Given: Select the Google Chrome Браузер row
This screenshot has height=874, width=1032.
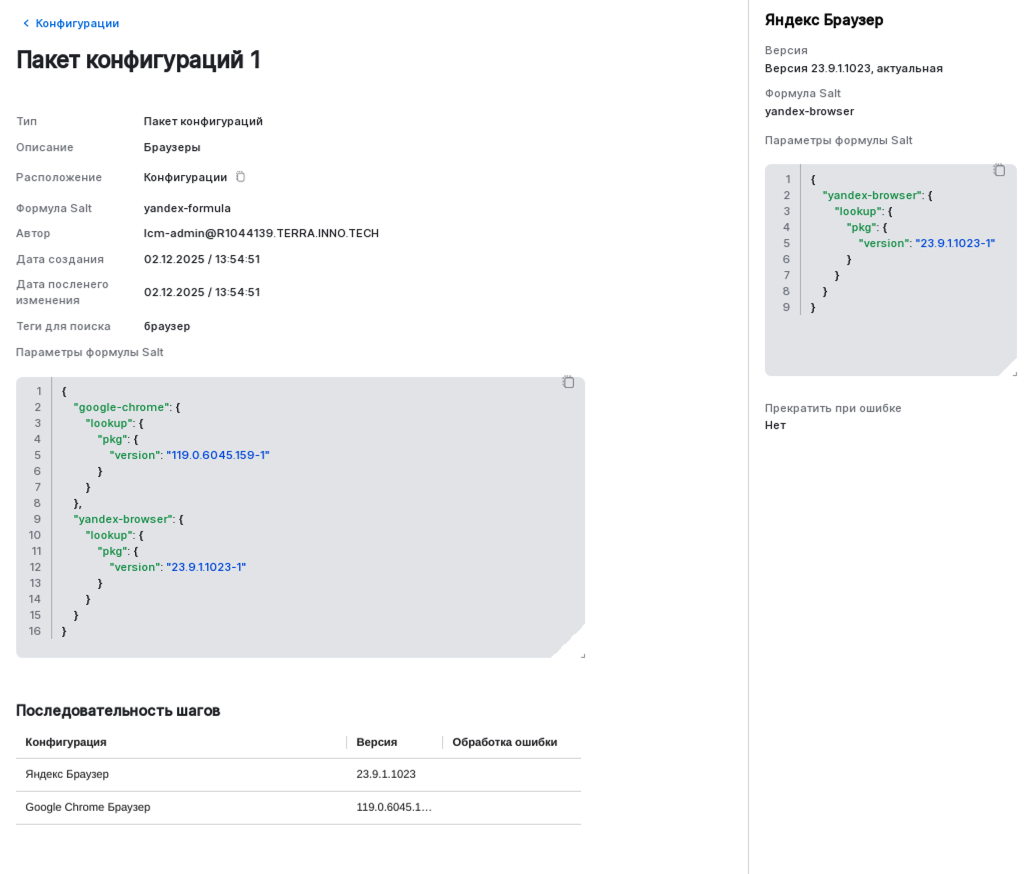Looking at the screenshot, I should (87, 806).
